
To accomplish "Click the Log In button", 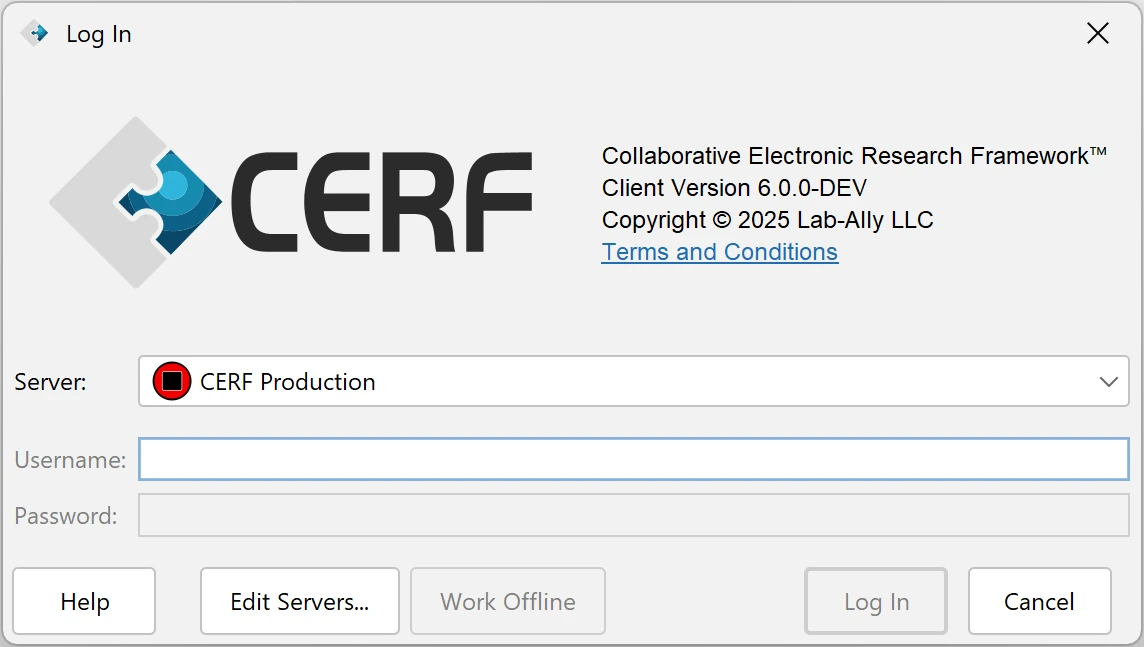I will click(876, 602).
